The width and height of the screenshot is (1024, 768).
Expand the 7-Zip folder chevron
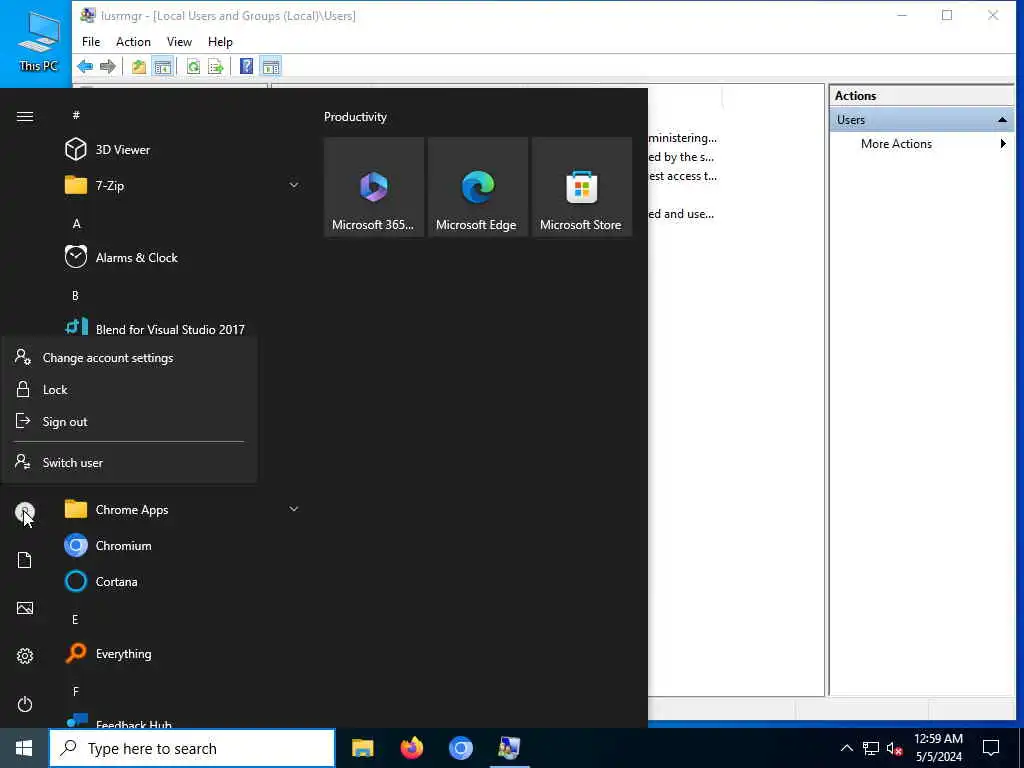(x=294, y=185)
